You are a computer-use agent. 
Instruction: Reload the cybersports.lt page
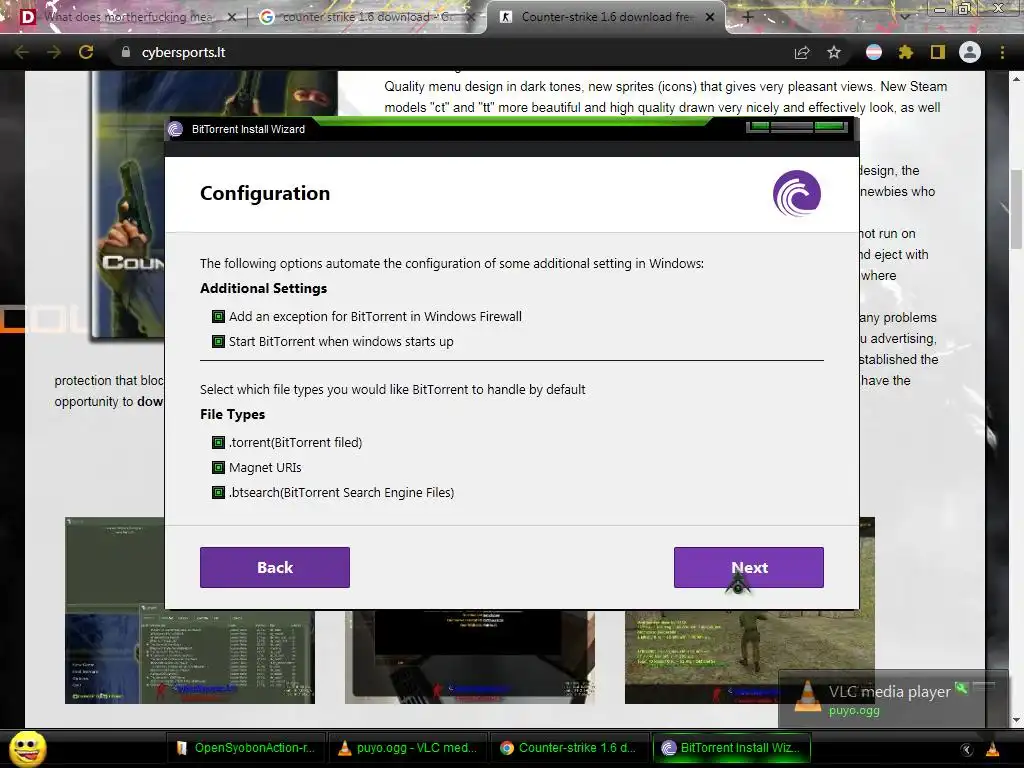point(86,52)
